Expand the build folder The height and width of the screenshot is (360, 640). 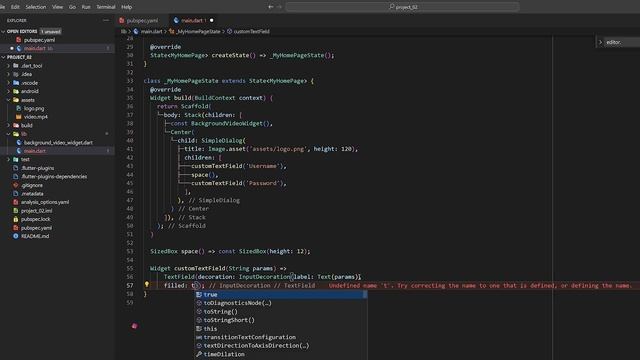(27, 125)
